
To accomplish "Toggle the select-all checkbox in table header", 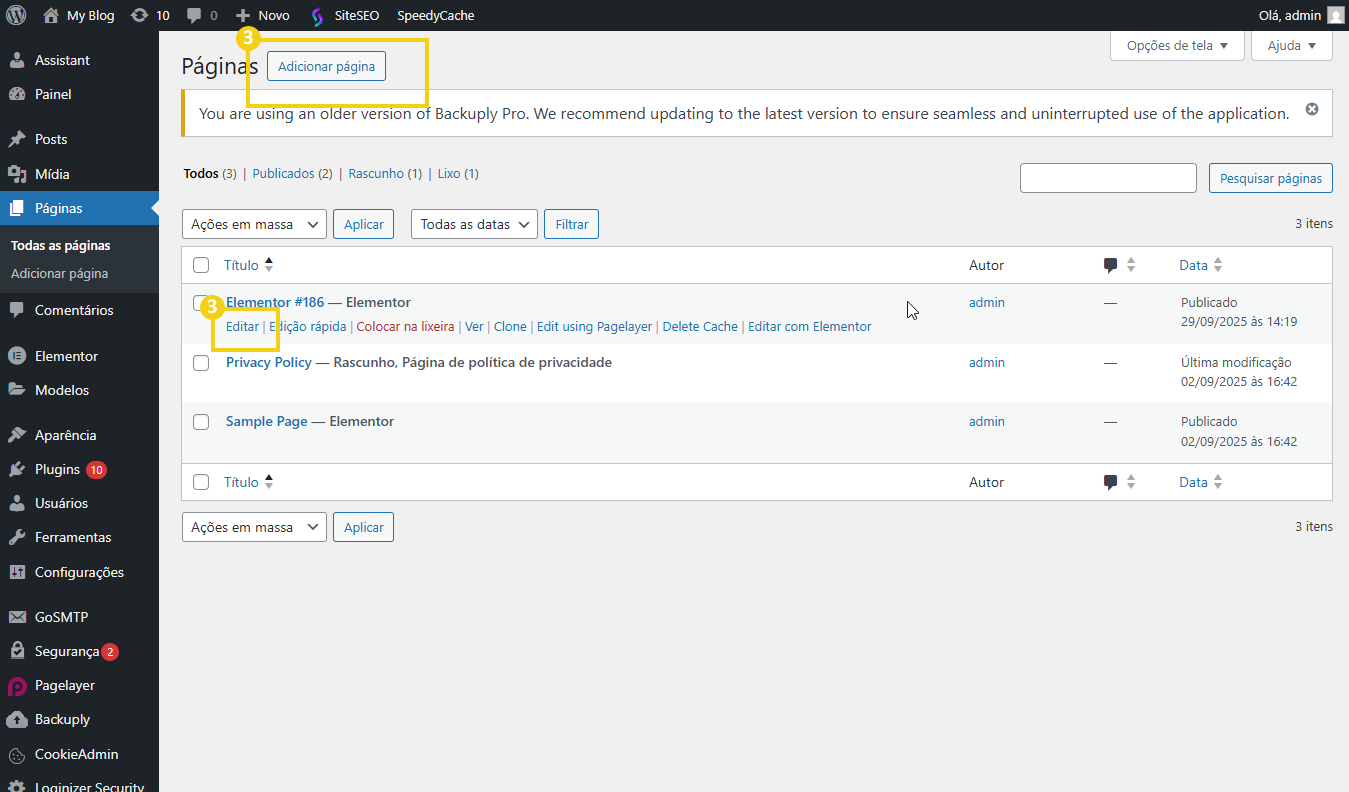I will click(201, 265).
